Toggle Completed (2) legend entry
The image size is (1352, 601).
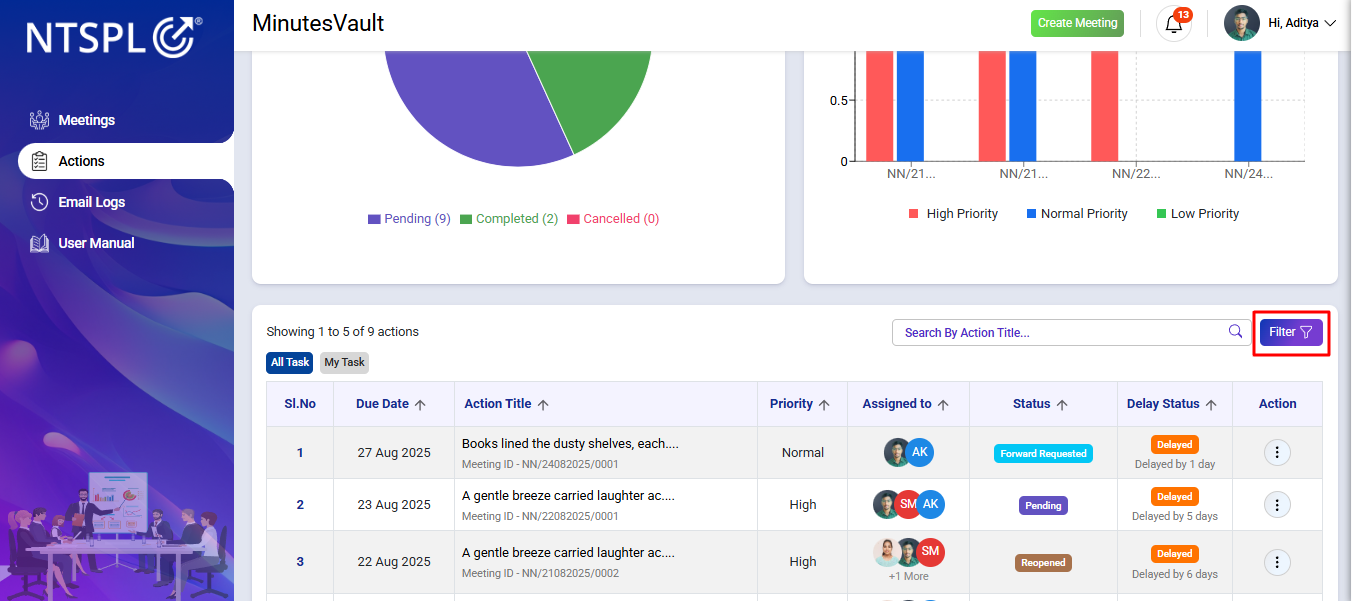[509, 219]
